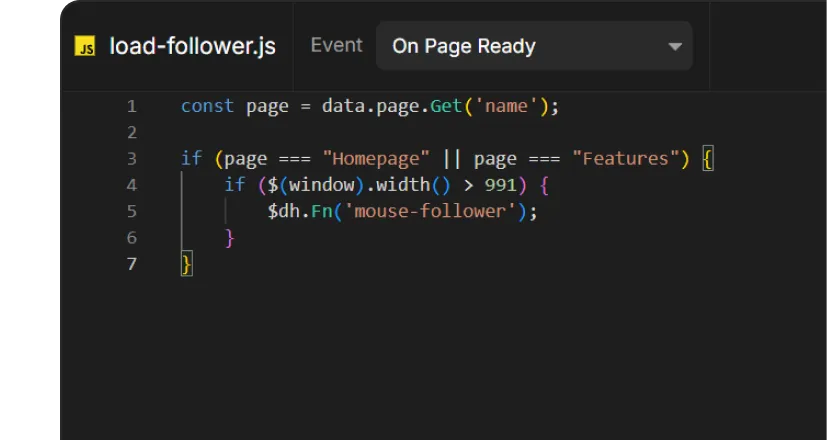This screenshot has width=827, height=440.
Task: Click the const keyword on line 1
Action: click(x=207, y=106)
